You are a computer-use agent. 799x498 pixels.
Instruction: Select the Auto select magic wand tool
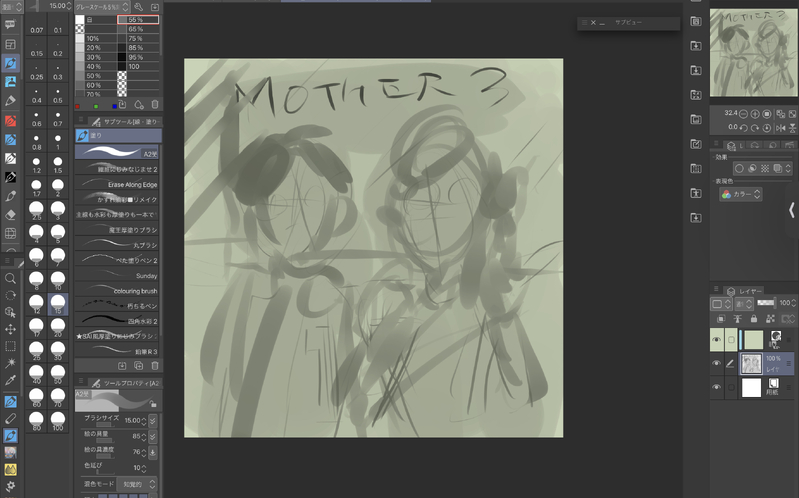10,363
